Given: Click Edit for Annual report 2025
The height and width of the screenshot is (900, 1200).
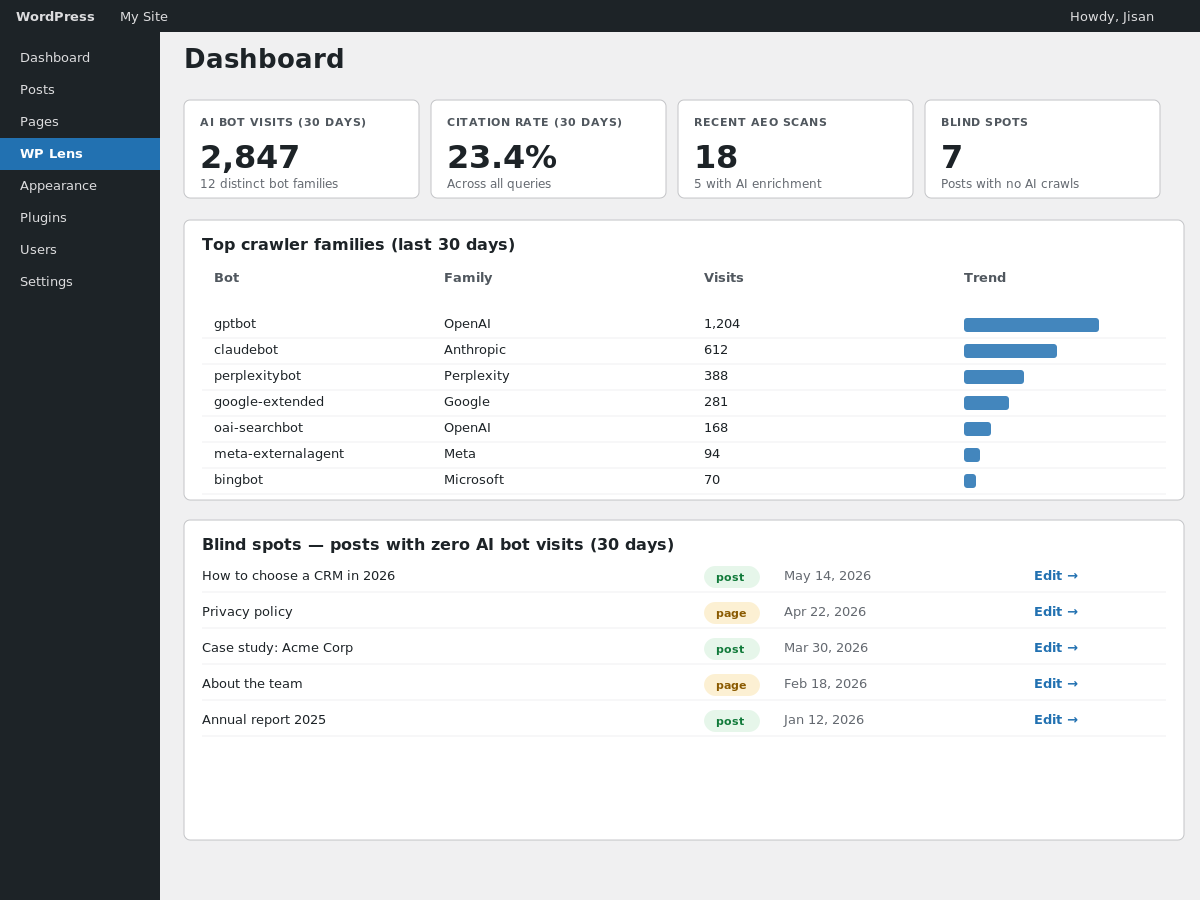Looking at the screenshot, I should [1056, 720].
